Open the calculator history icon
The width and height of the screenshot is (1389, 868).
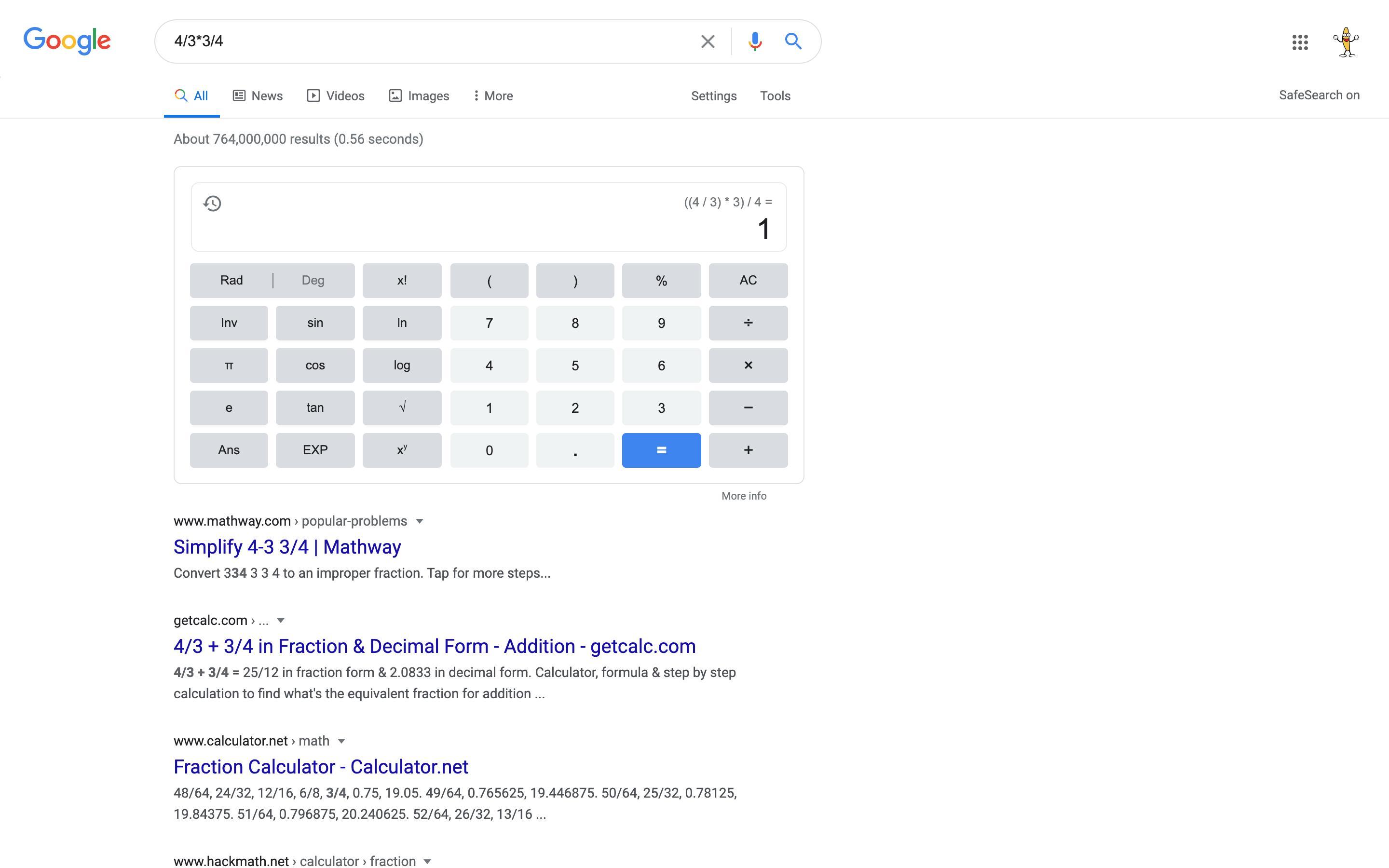click(212, 203)
